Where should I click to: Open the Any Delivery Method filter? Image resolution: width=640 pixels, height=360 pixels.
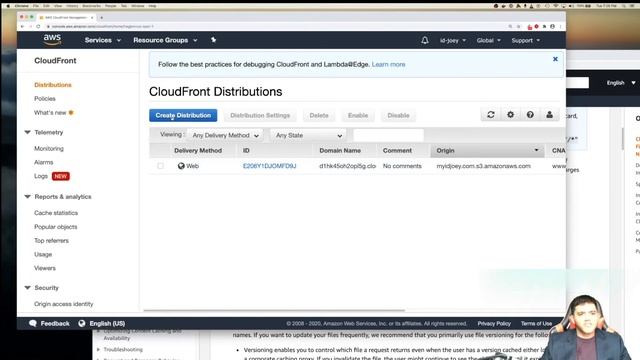225,135
